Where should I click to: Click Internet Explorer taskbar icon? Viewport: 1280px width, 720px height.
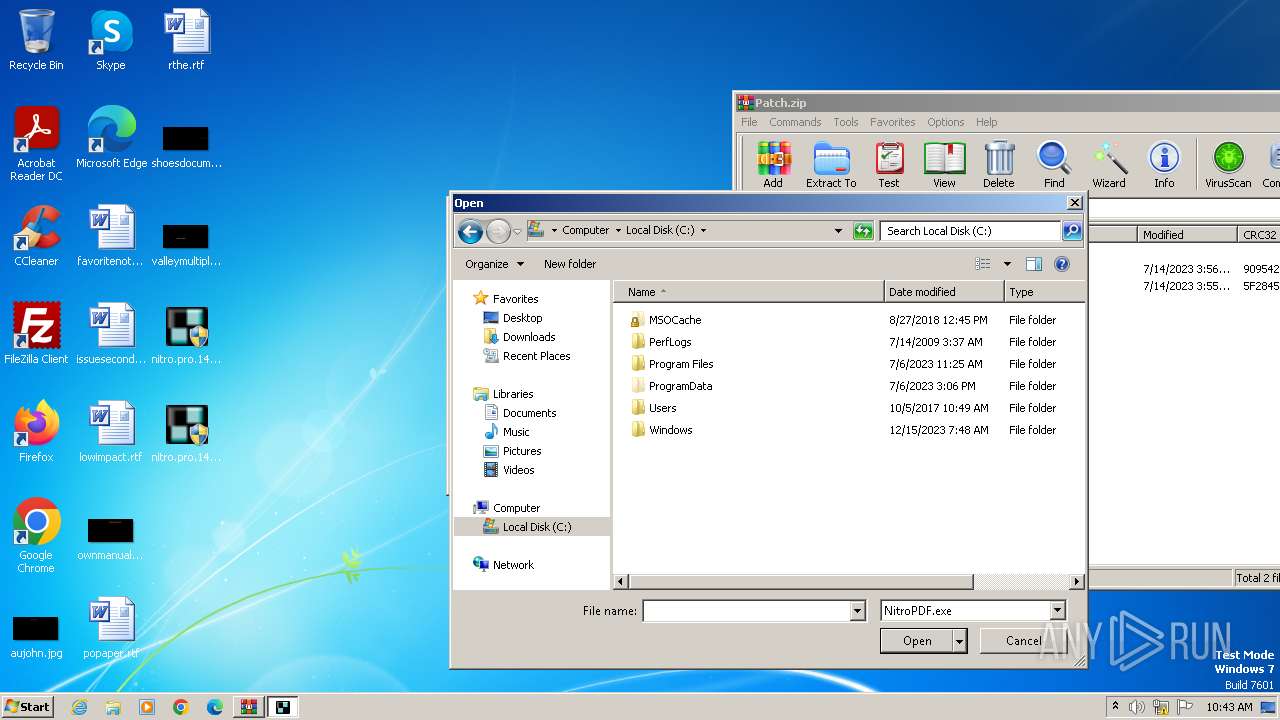(x=79, y=707)
